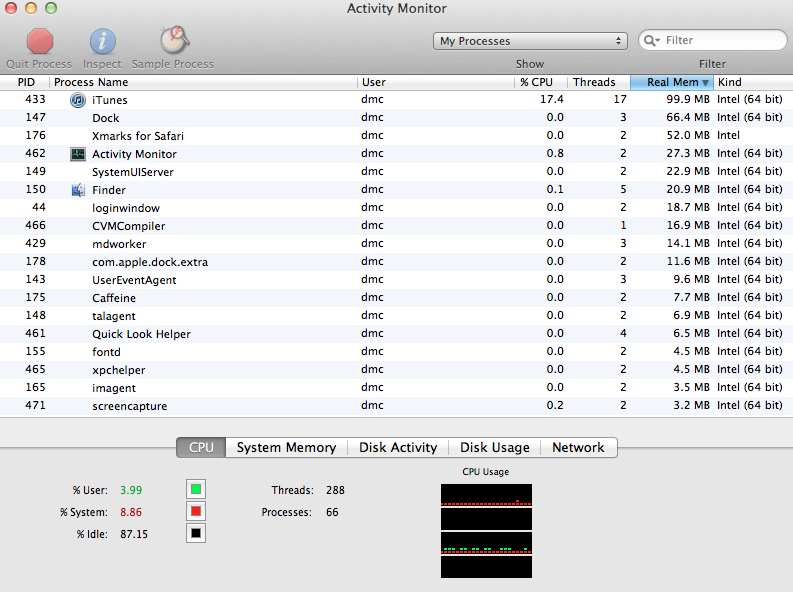Select the mdworker process
Screen dimensions: 793x592
tap(396, 244)
